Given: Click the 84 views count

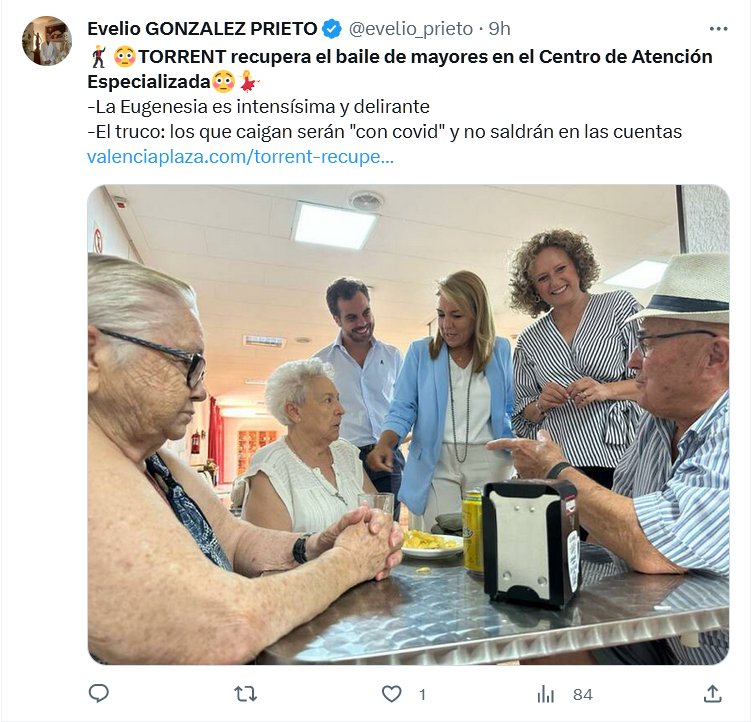Looking at the screenshot, I should click(x=583, y=694).
